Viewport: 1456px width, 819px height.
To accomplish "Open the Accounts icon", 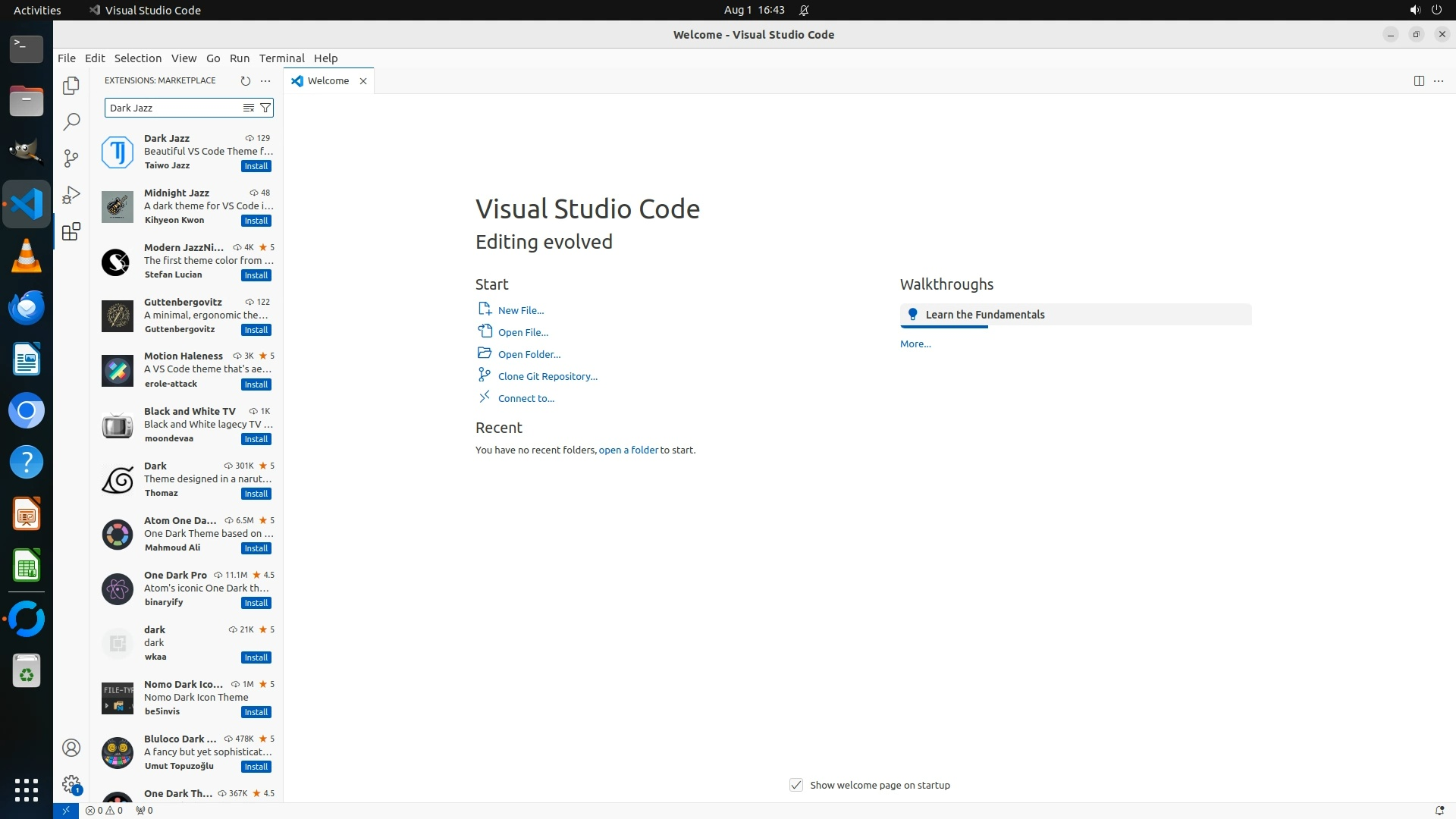I will pyautogui.click(x=71, y=748).
